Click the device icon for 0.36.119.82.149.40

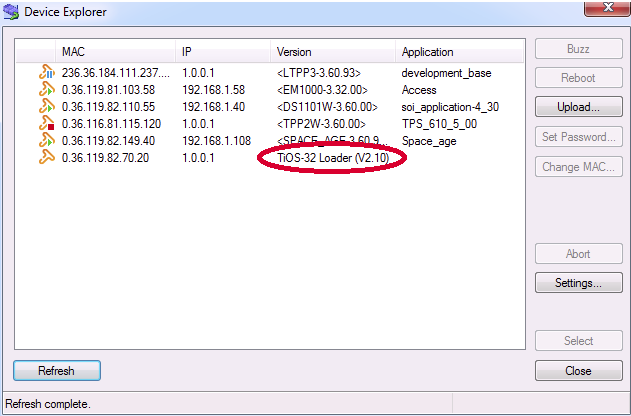(x=45, y=141)
